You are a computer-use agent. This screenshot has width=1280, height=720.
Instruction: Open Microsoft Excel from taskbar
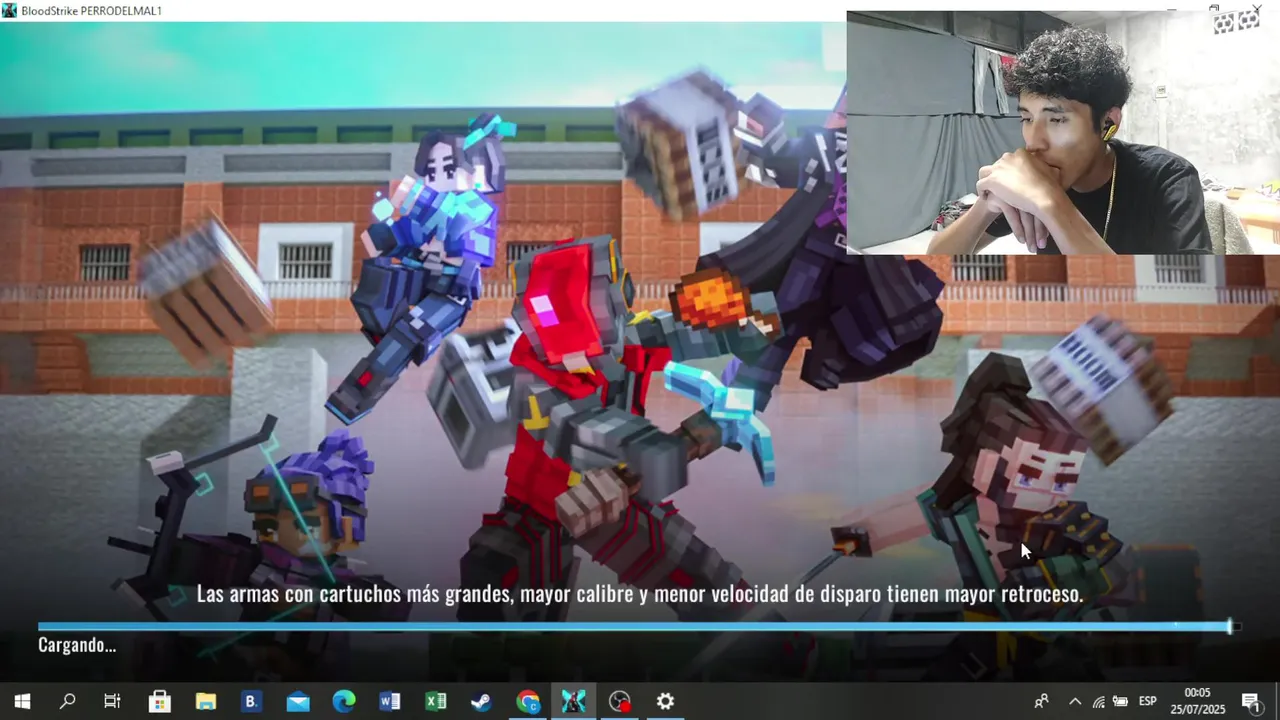click(435, 702)
